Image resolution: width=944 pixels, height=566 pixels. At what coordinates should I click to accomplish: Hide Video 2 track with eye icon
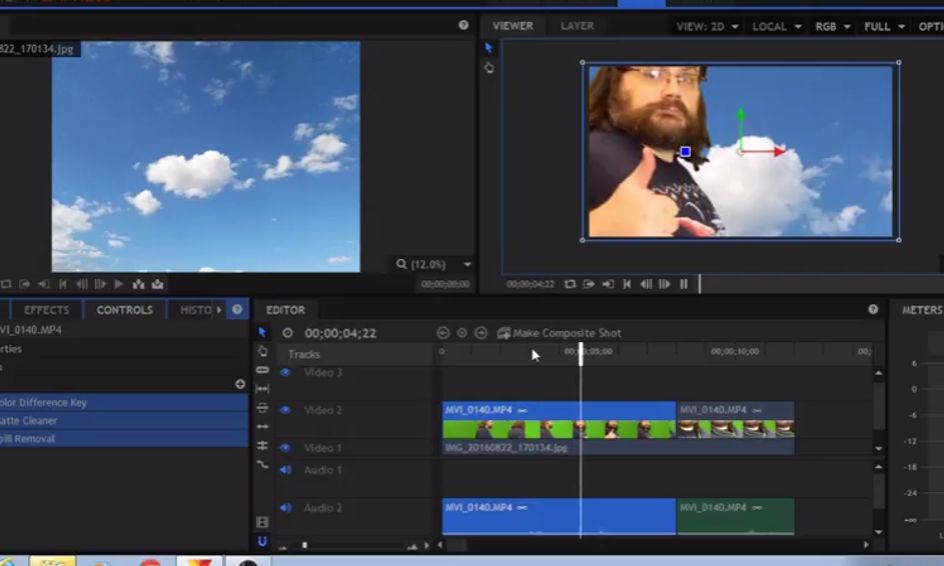click(285, 410)
